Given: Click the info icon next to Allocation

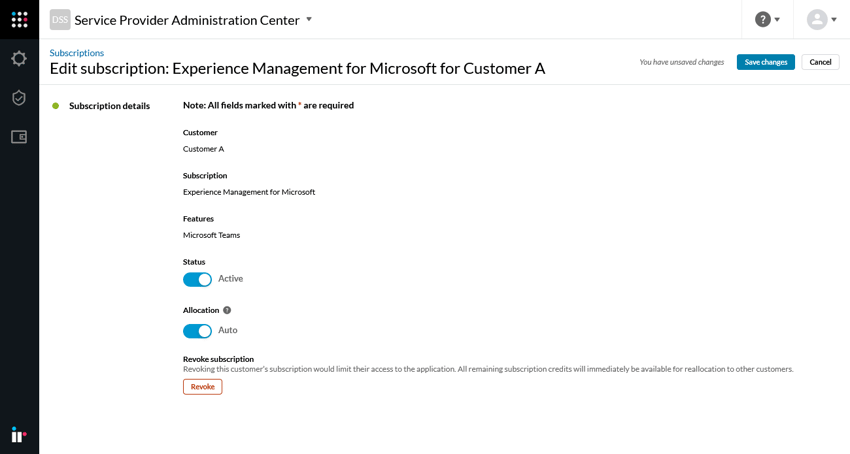Looking at the screenshot, I should coord(227,310).
